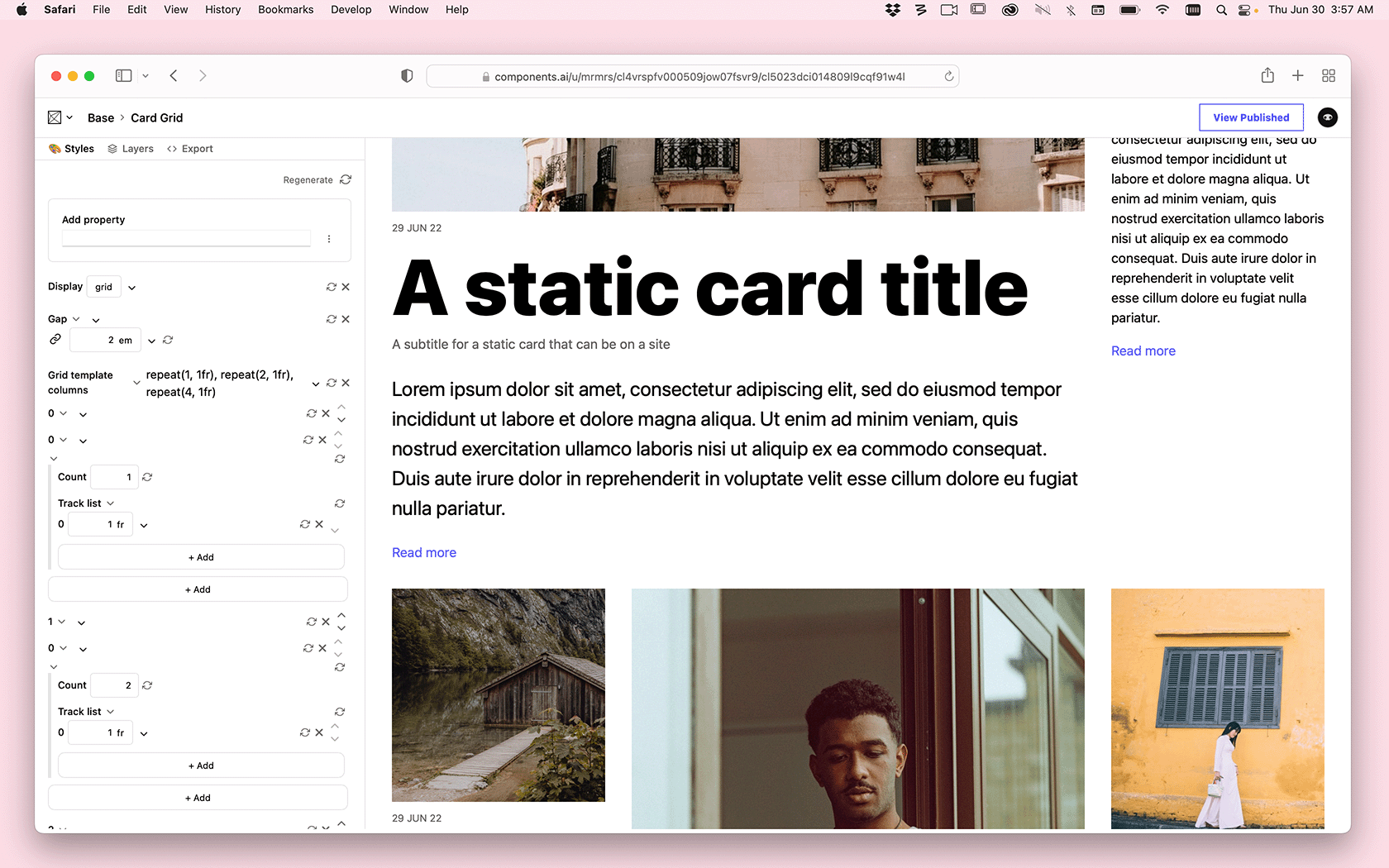Regenerate the 2 em gap value
The image size is (1389, 868).
[x=168, y=340]
